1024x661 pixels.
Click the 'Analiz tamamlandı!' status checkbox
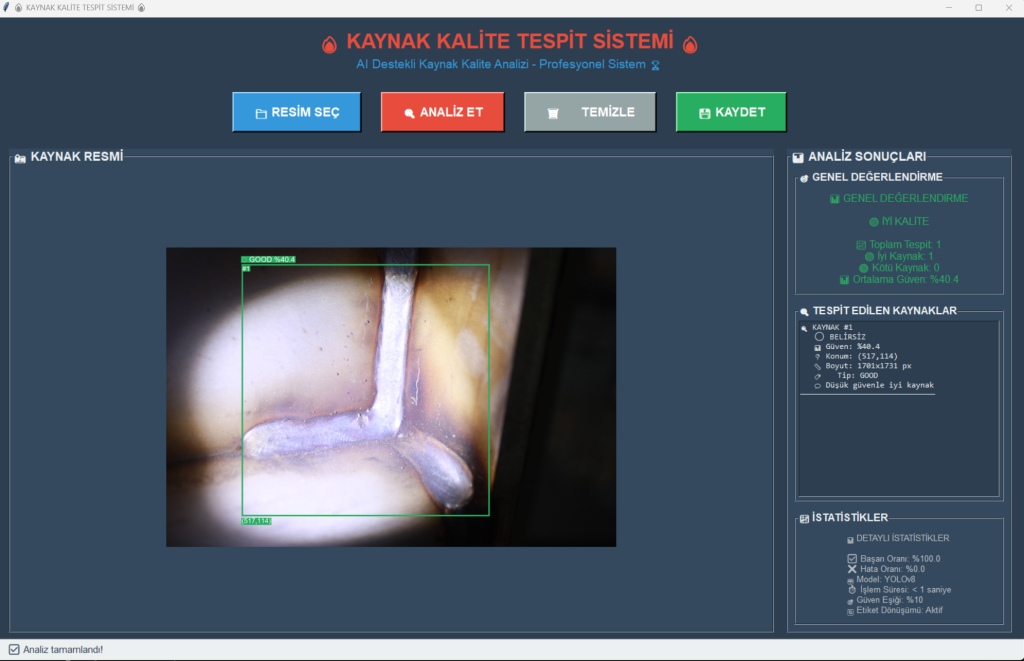pos(14,650)
